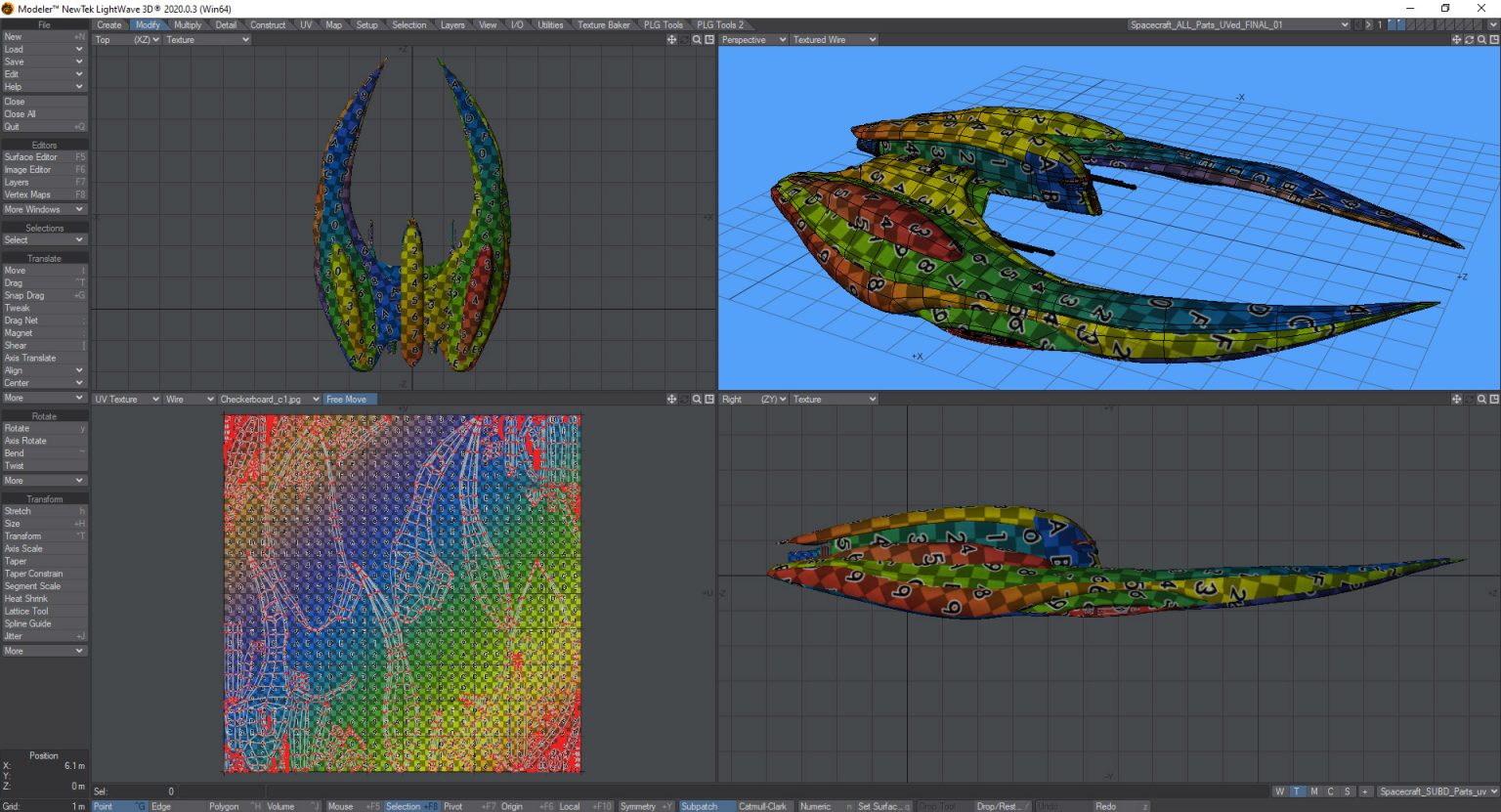
Task: Click the Free Move button above the UV view
Action: click(x=349, y=399)
